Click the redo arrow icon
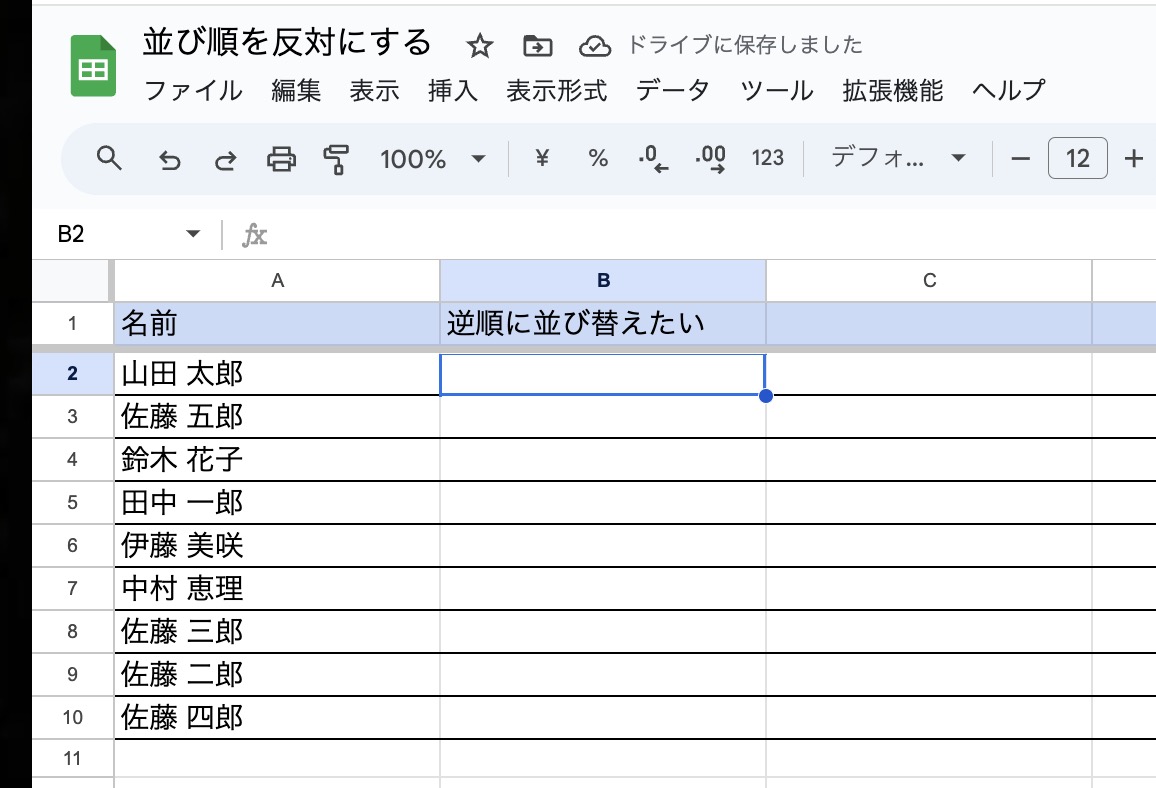The image size is (1156, 788). [226, 159]
